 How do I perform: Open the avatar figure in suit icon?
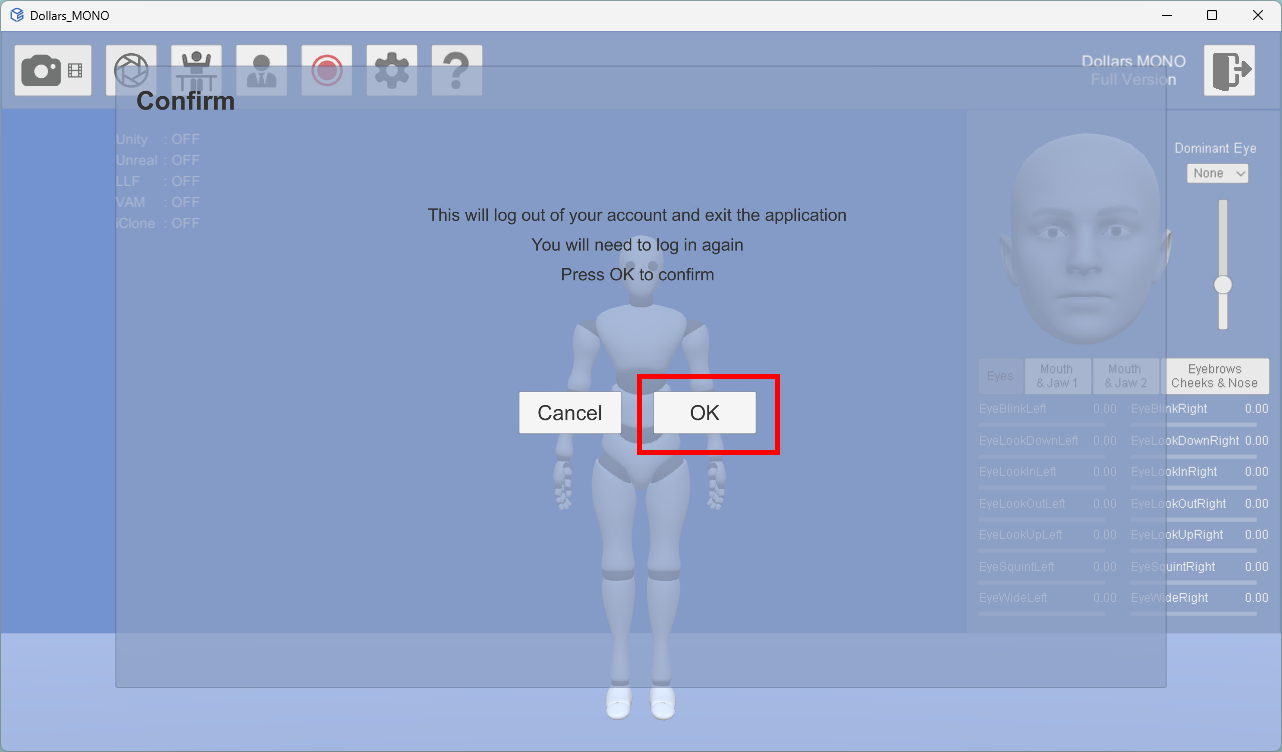click(261, 71)
